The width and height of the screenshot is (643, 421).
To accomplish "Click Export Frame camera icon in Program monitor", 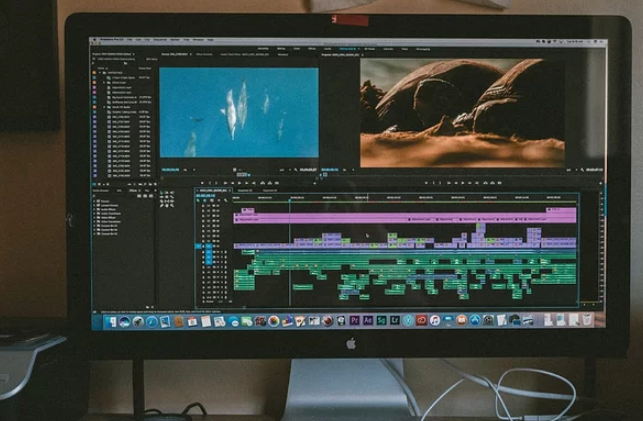I will [499, 183].
